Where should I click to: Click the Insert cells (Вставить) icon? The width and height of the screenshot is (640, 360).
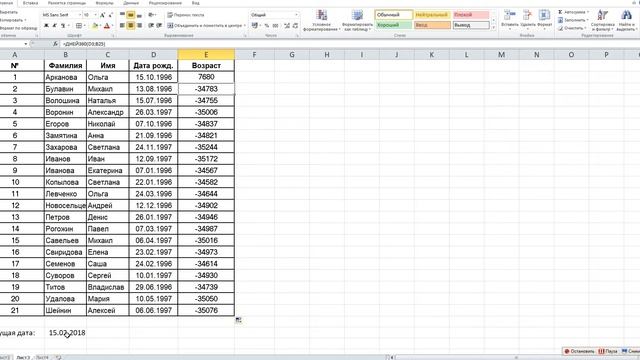tap(510, 16)
